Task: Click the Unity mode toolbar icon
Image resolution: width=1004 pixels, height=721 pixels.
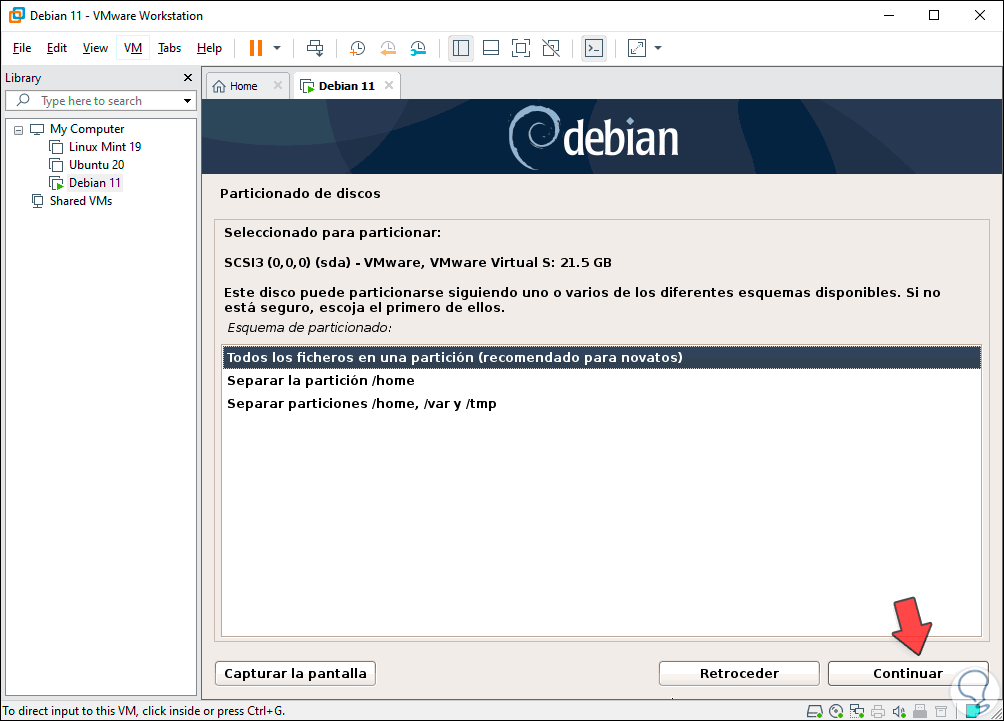Action: [551, 48]
